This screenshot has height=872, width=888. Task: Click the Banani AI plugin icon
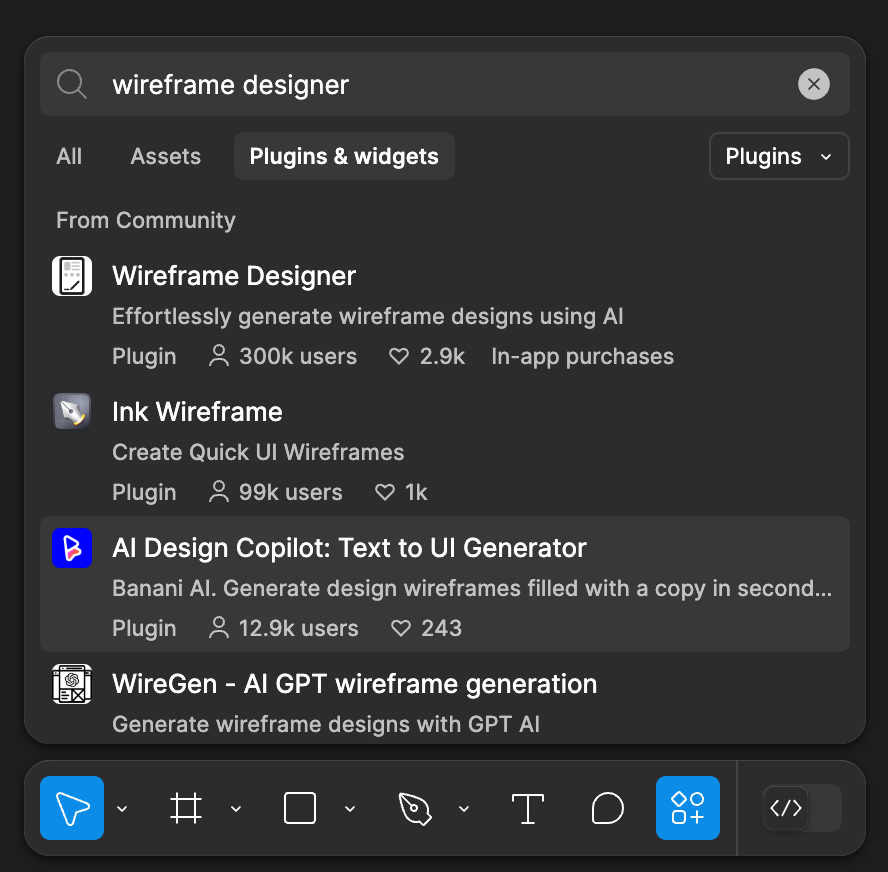[72, 548]
